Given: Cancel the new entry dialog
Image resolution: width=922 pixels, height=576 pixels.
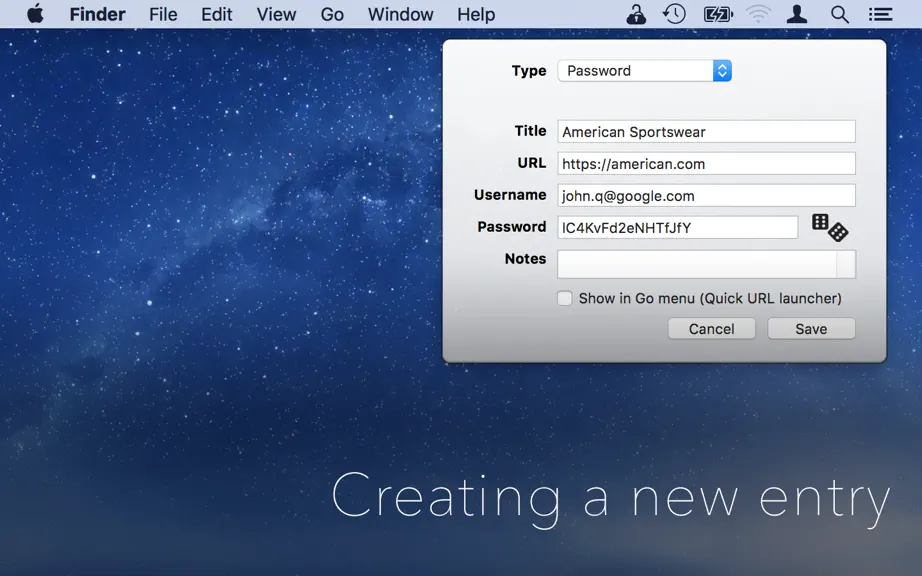Looking at the screenshot, I should coord(711,329).
